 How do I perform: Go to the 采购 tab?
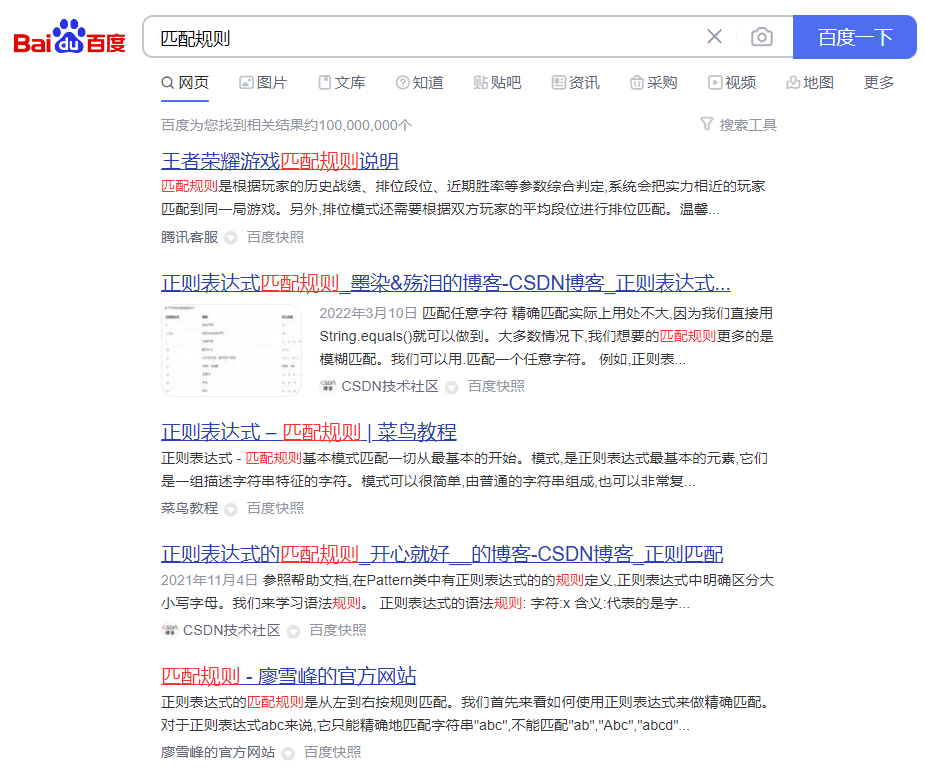[654, 83]
